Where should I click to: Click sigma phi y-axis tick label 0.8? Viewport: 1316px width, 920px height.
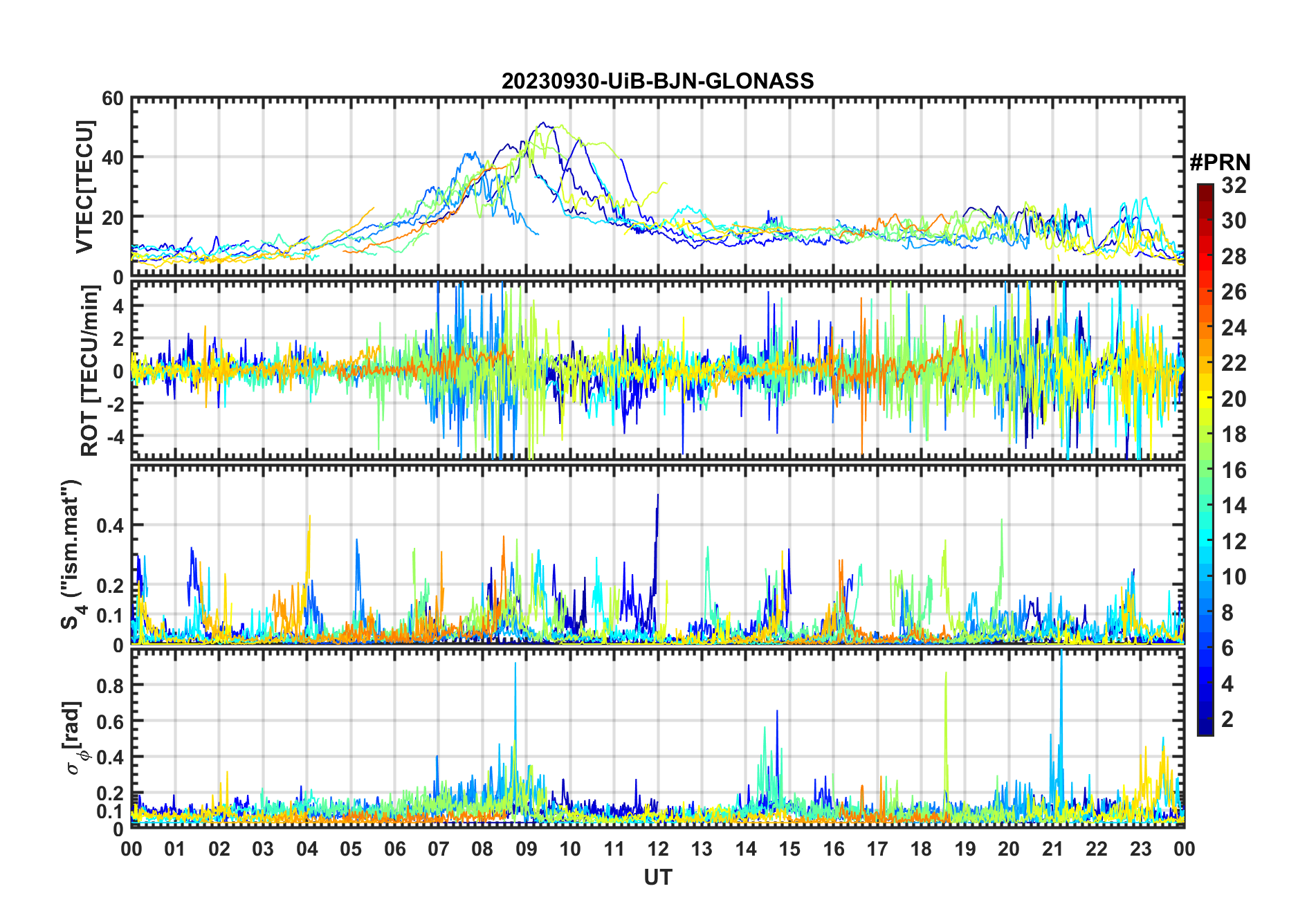tap(109, 686)
